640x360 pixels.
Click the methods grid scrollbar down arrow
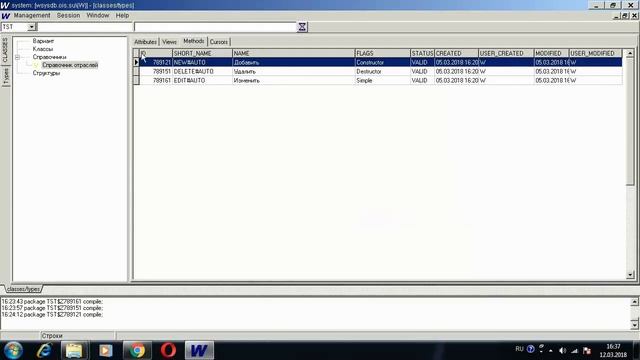(630, 275)
